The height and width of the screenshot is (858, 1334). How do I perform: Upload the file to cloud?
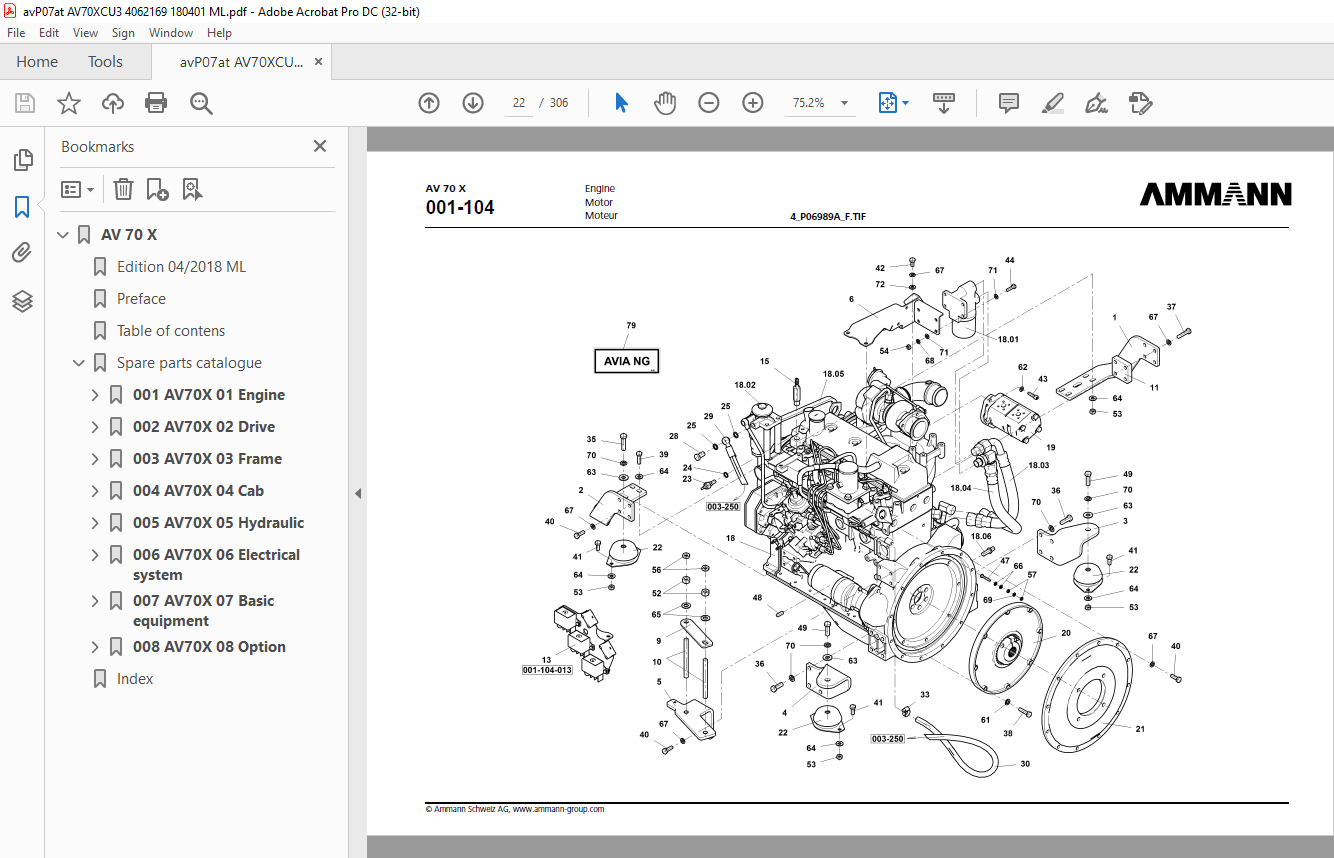(x=113, y=103)
